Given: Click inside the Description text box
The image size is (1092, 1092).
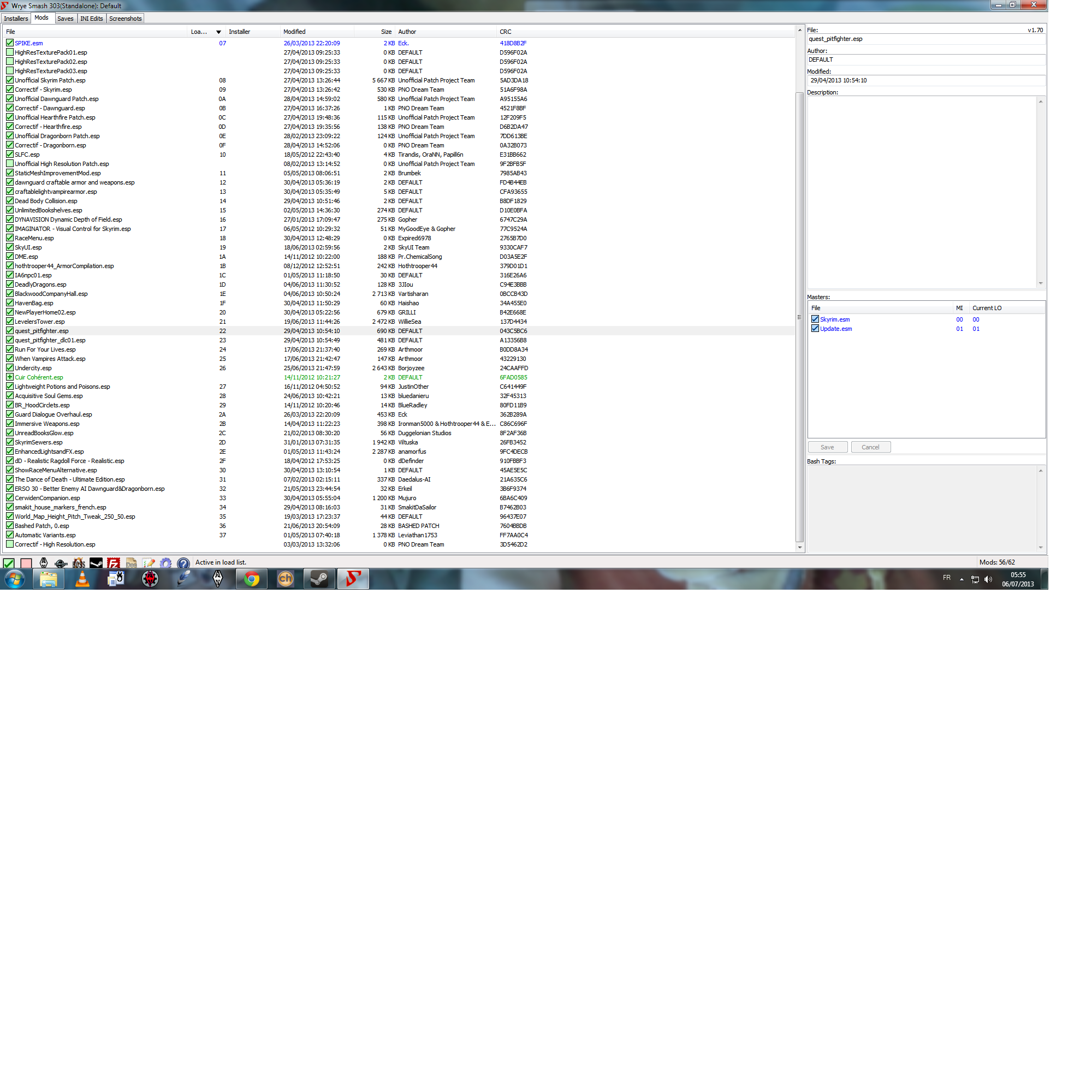Looking at the screenshot, I should (x=922, y=192).
